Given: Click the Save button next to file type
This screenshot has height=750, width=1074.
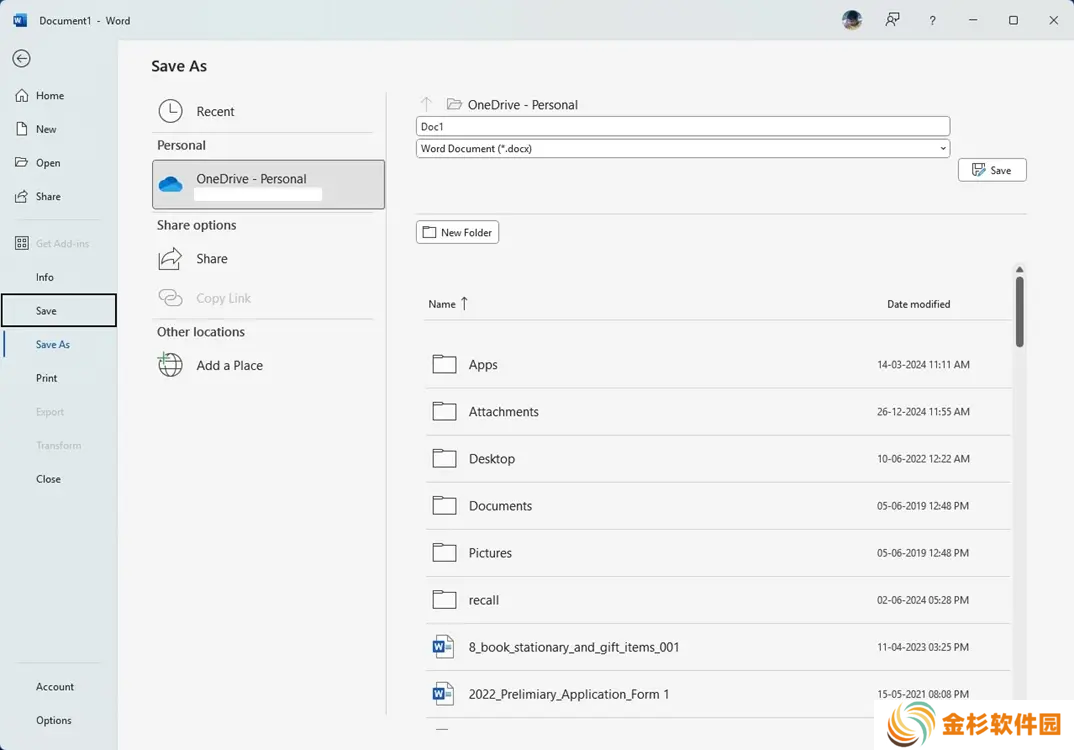Looking at the screenshot, I should pos(992,170).
